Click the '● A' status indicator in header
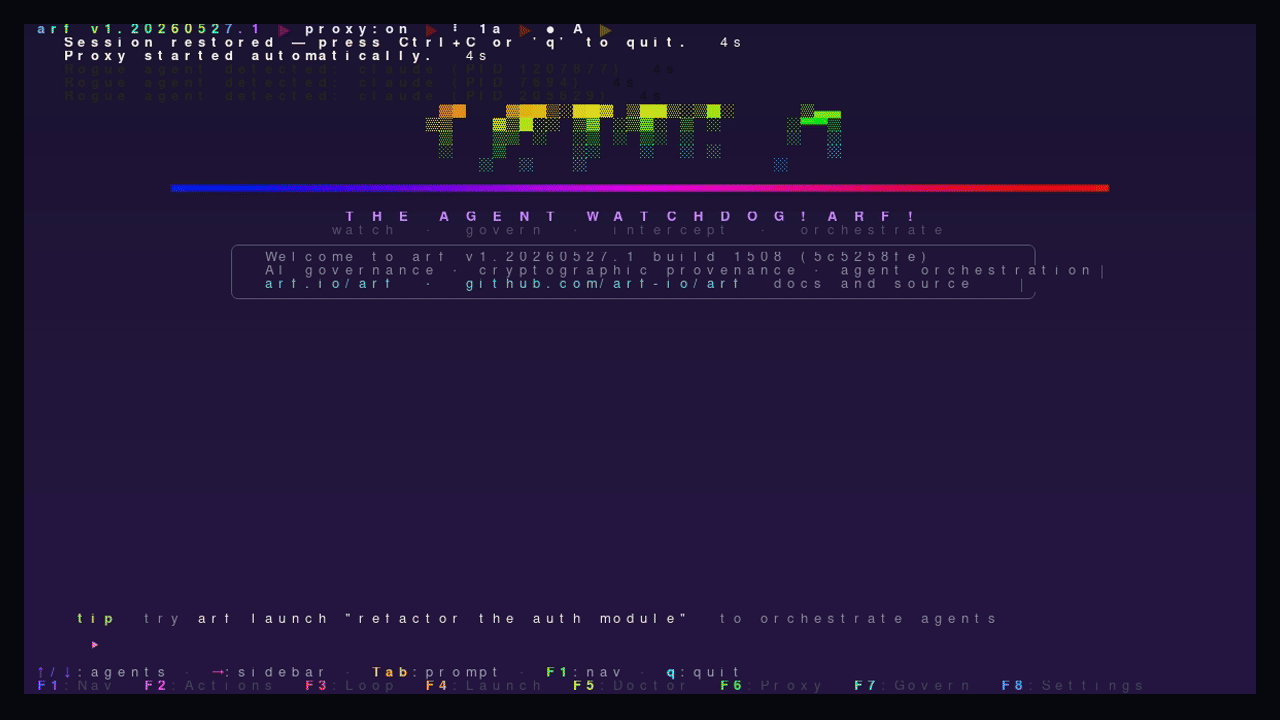 pyautogui.click(x=566, y=30)
